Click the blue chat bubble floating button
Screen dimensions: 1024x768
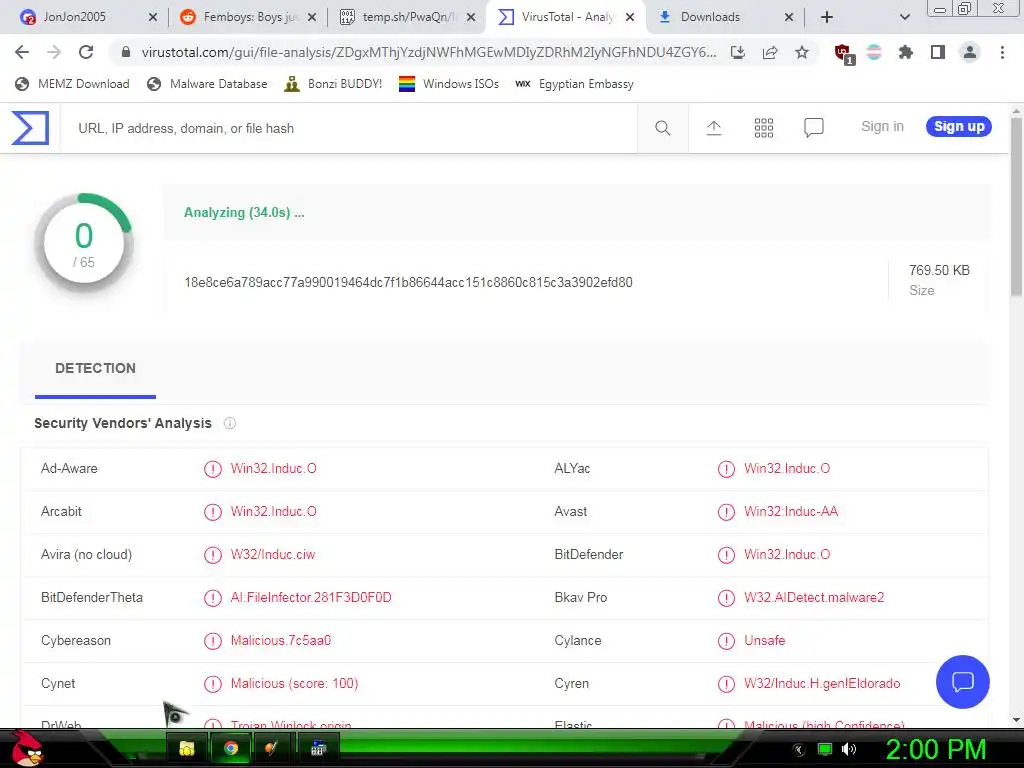963,682
